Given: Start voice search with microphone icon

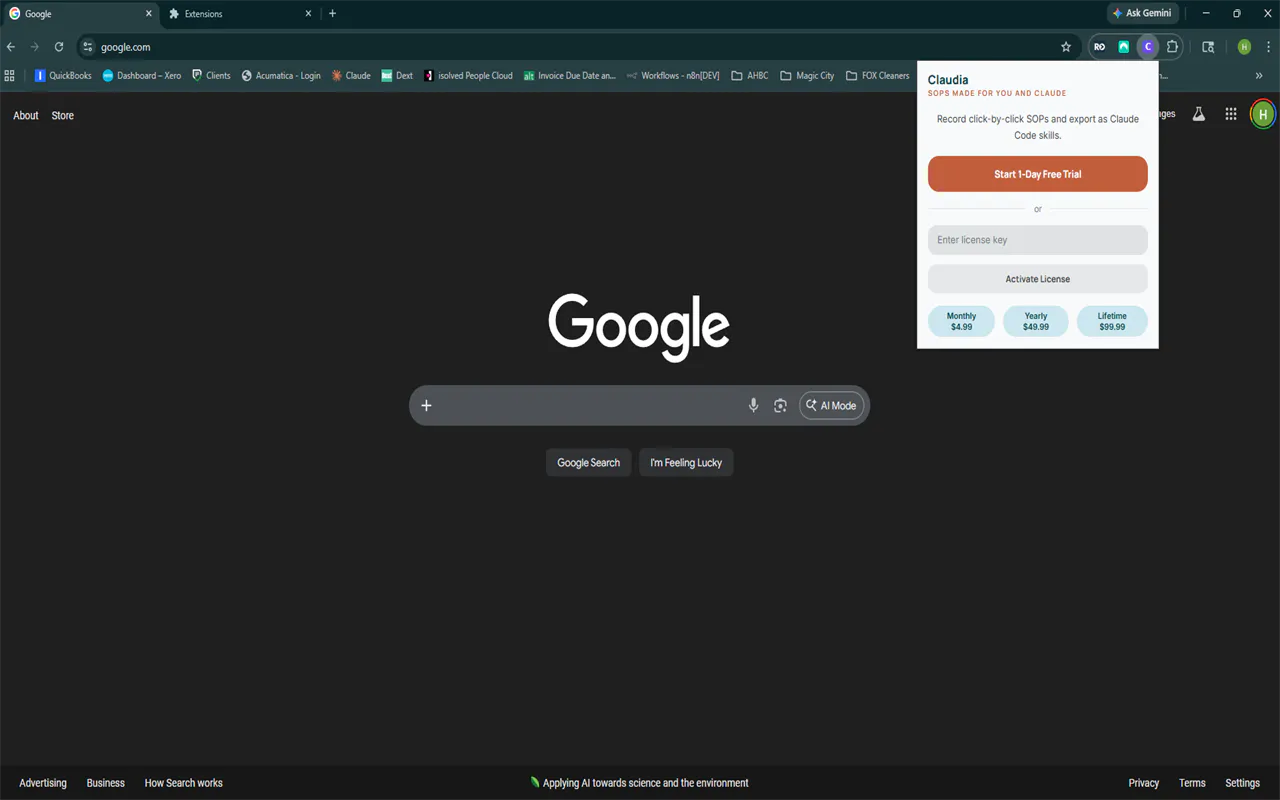Looking at the screenshot, I should click(754, 405).
